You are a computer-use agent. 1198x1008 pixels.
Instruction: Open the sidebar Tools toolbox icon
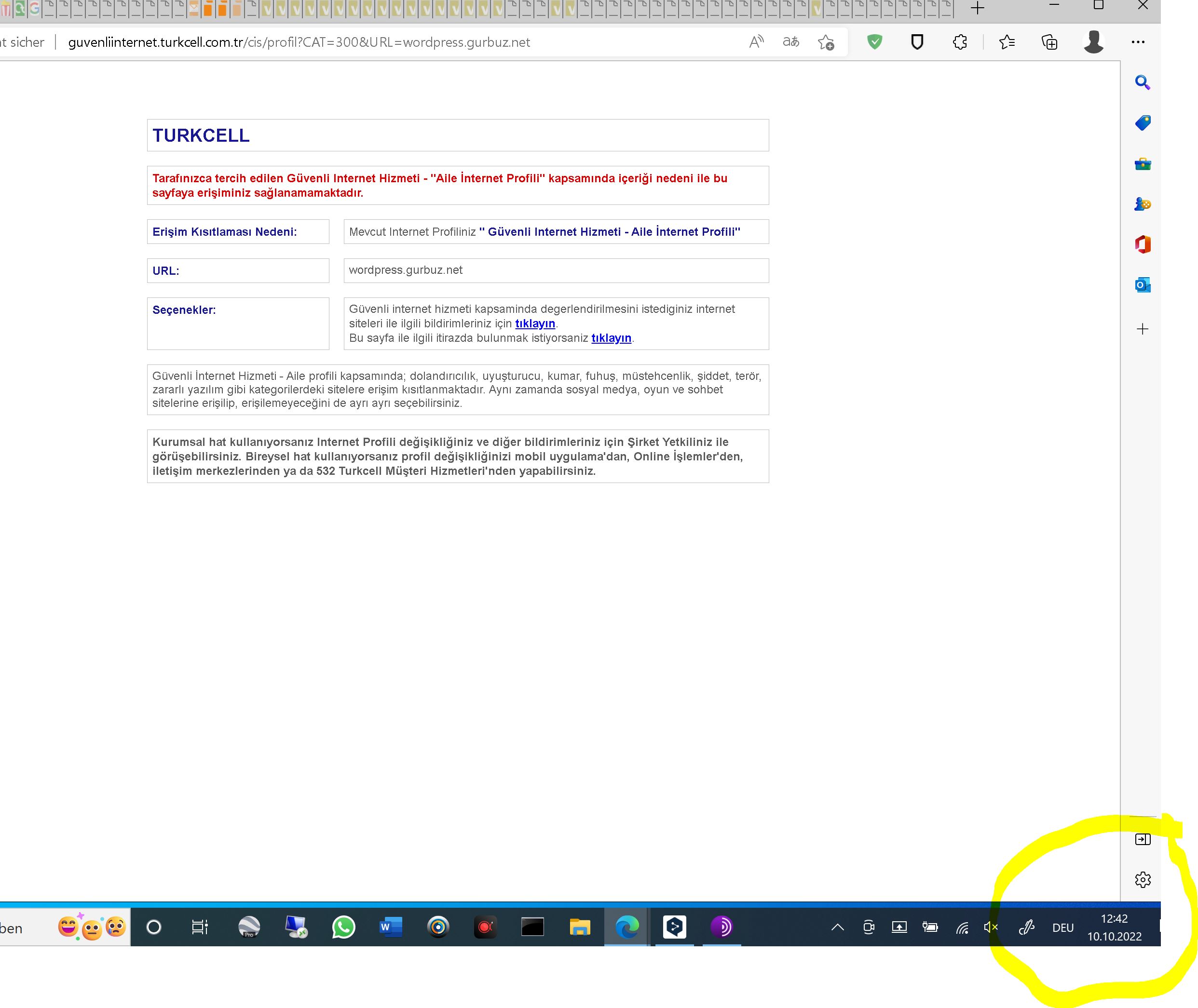coord(1143,164)
